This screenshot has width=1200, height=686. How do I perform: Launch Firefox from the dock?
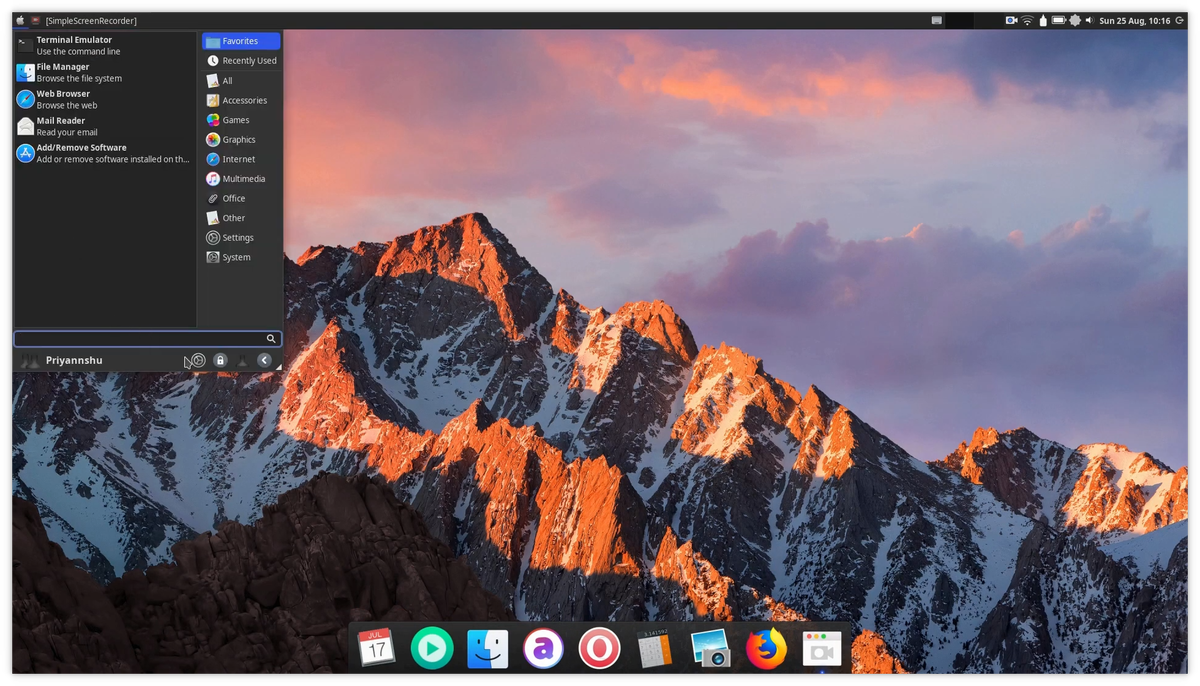(766, 649)
